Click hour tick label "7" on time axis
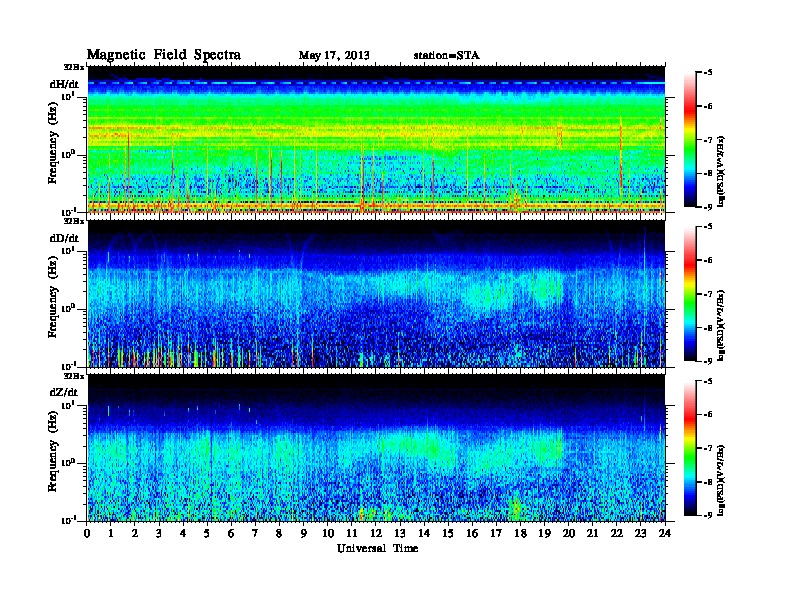Screen dimensions: 792x612 click(256, 533)
